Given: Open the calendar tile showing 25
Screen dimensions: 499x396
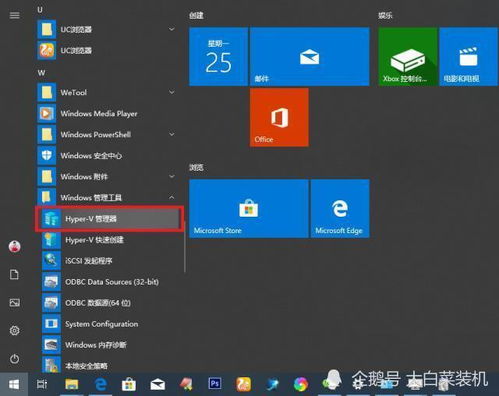Looking at the screenshot, I should (219, 57).
